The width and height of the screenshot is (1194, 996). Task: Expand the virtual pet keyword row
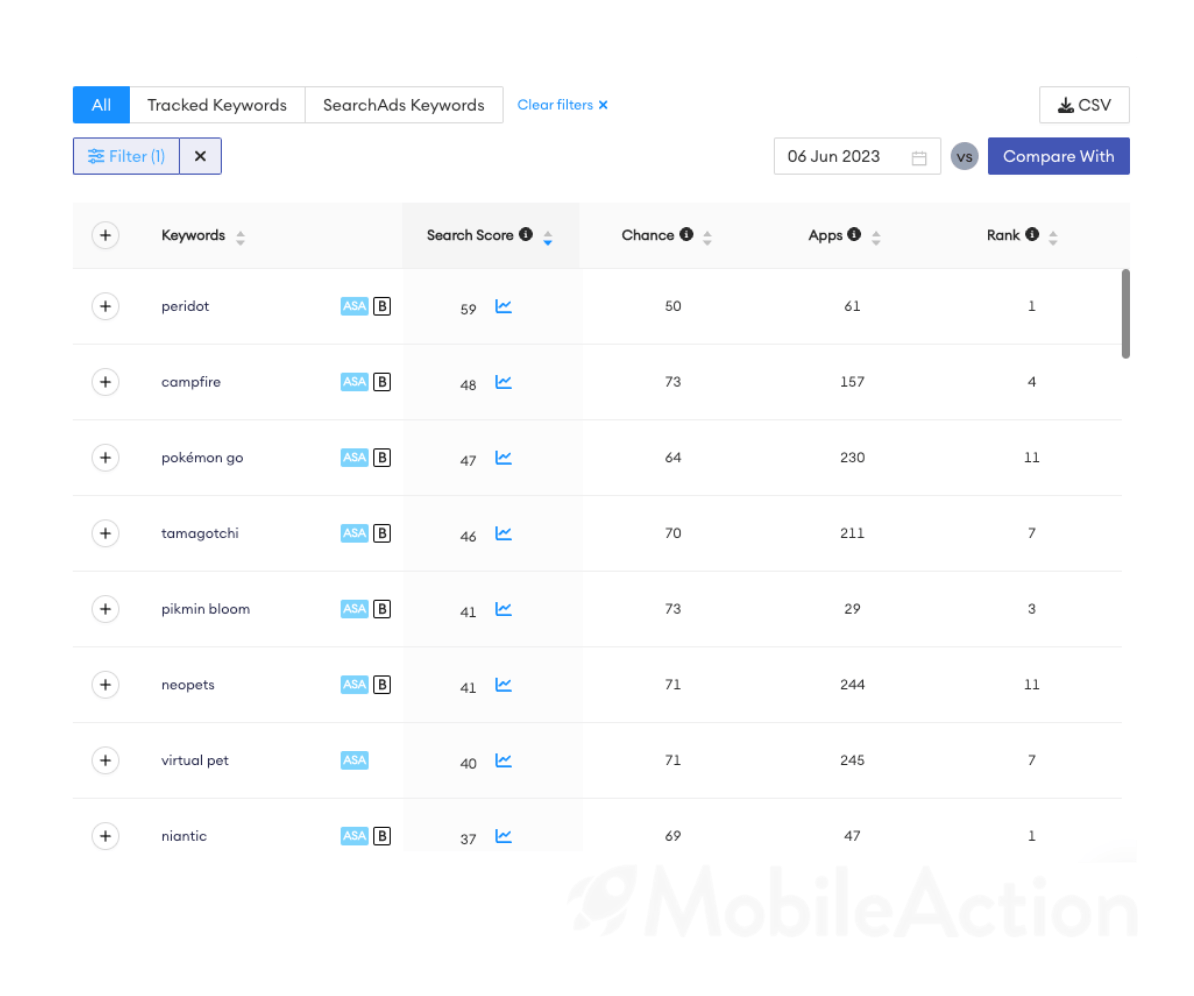click(105, 760)
